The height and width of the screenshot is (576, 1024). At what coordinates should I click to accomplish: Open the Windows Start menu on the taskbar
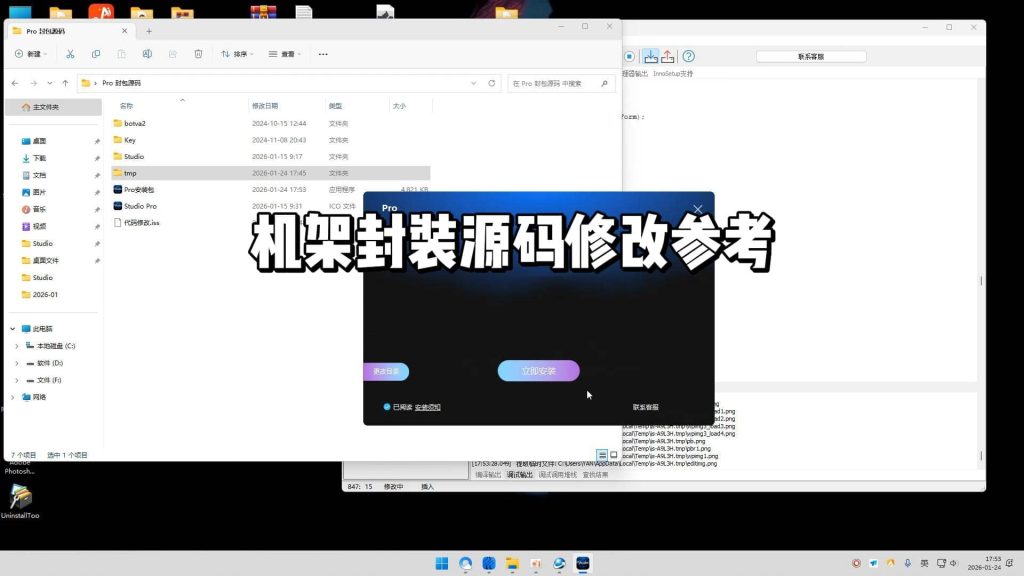[x=440, y=563]
